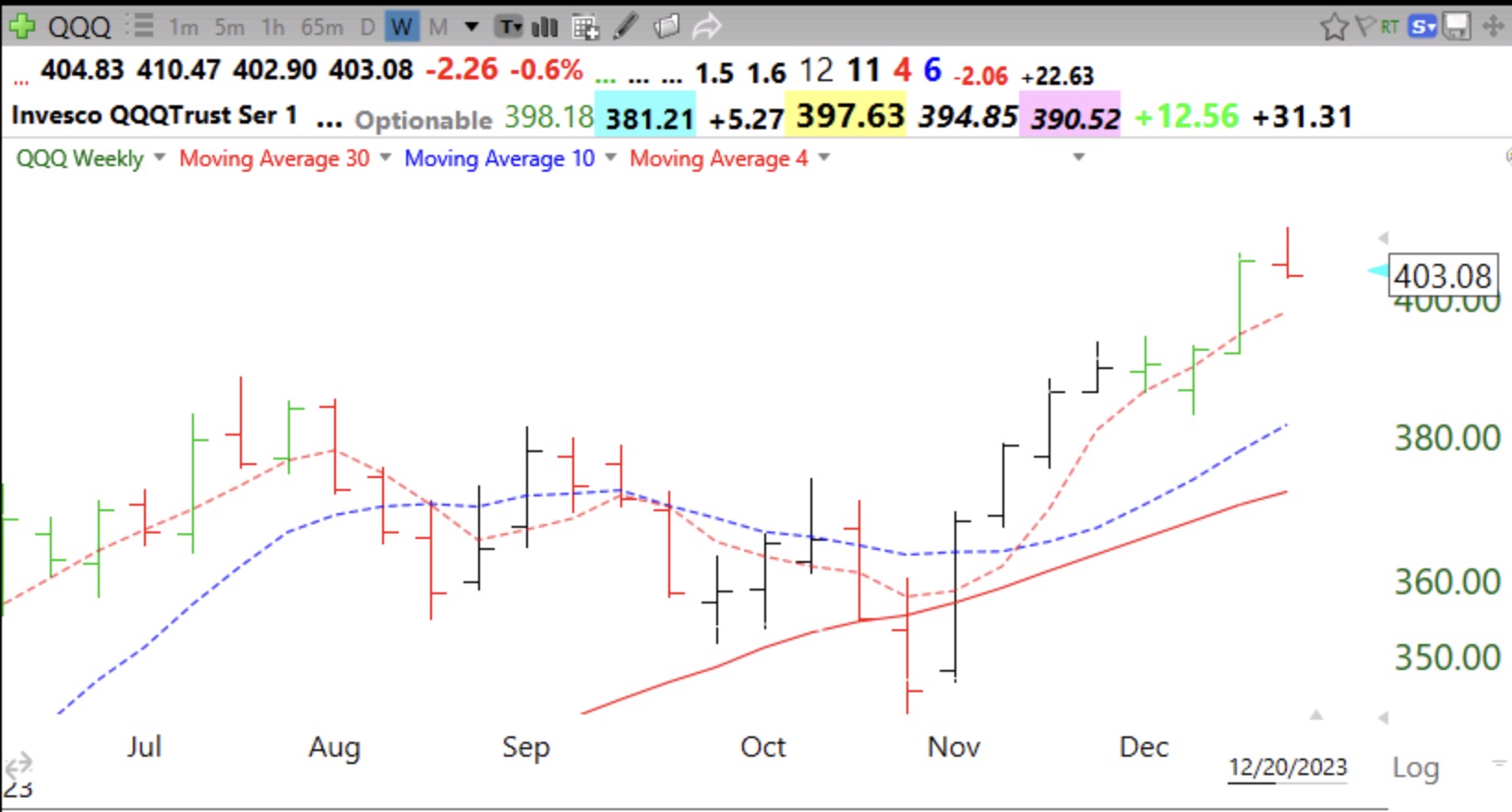Toggle the flag on QQQ

click(1365, 27)
